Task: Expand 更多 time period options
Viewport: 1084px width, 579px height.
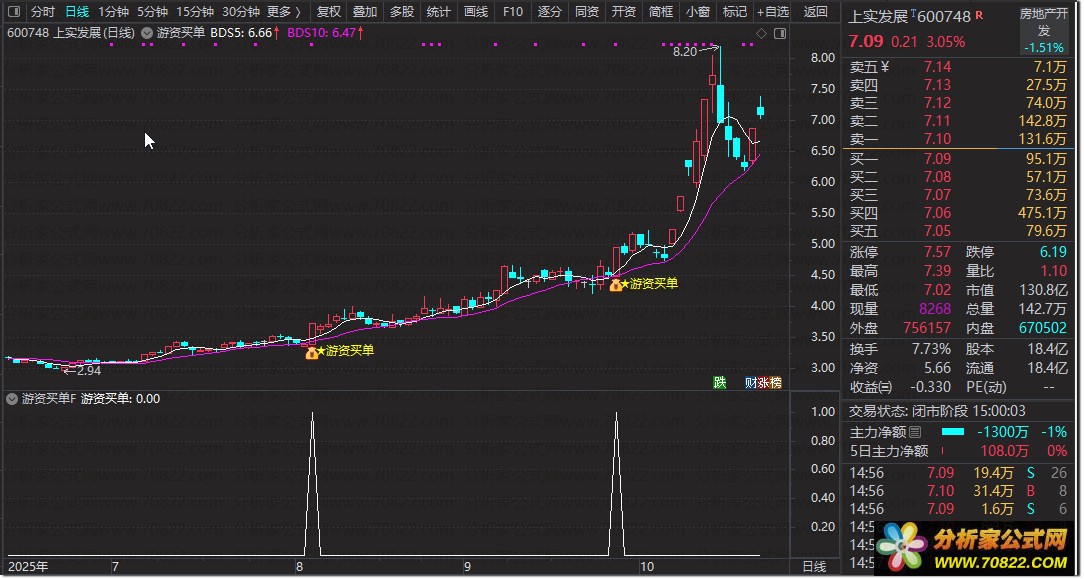Action: click(284, 12)
